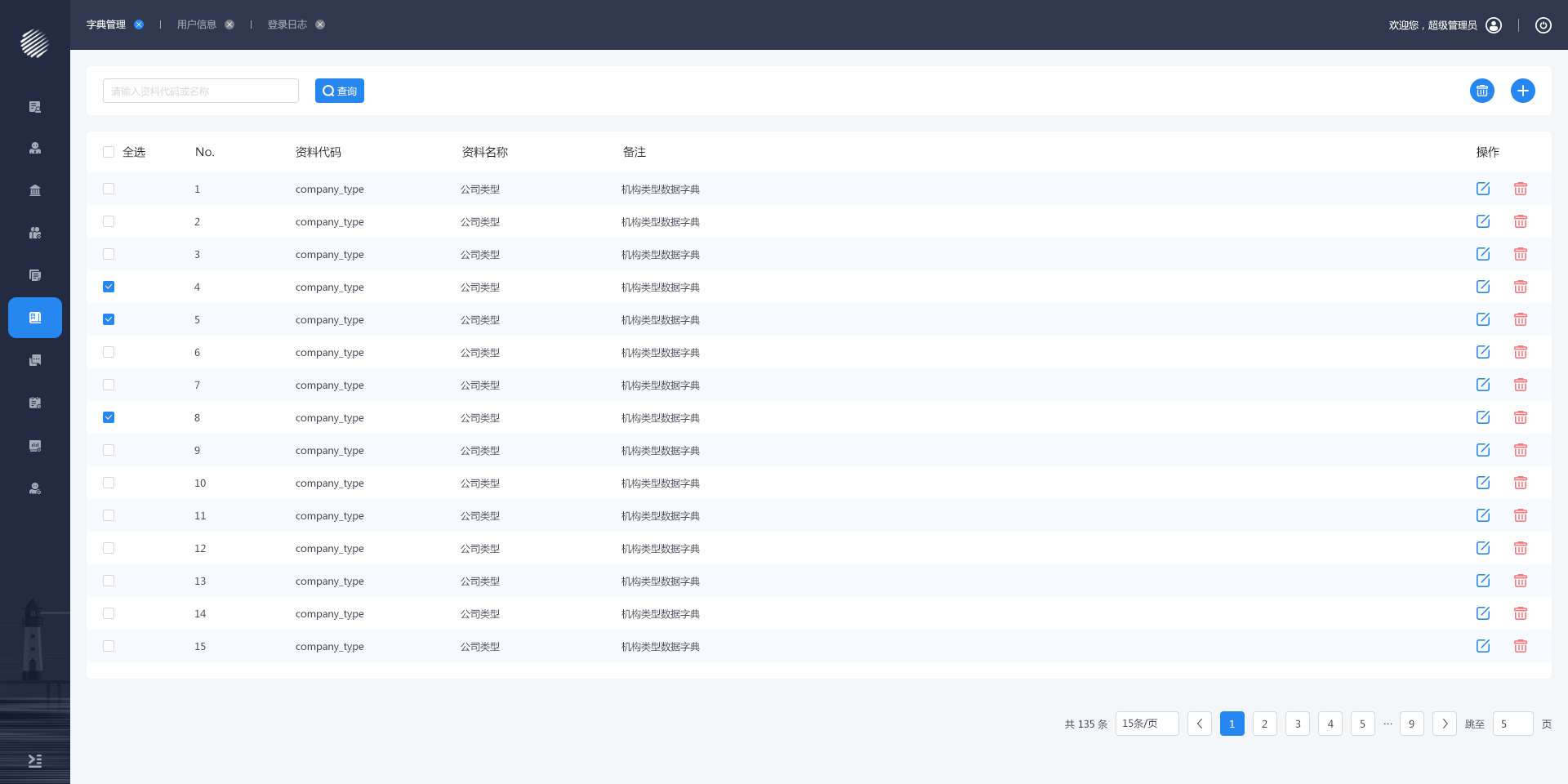
Task: Click the 资料代码 search input field
Action: pos(201,91)
